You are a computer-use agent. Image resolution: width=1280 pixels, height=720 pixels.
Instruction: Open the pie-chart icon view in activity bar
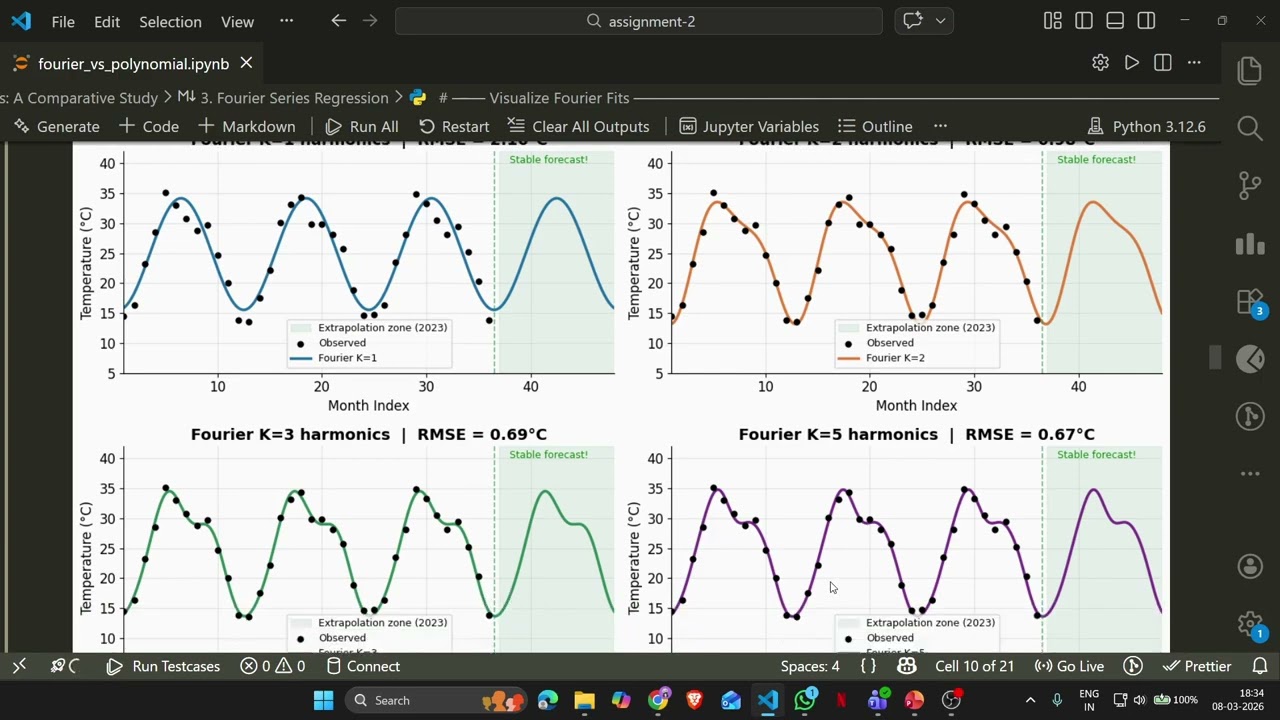coord(1250,358)
